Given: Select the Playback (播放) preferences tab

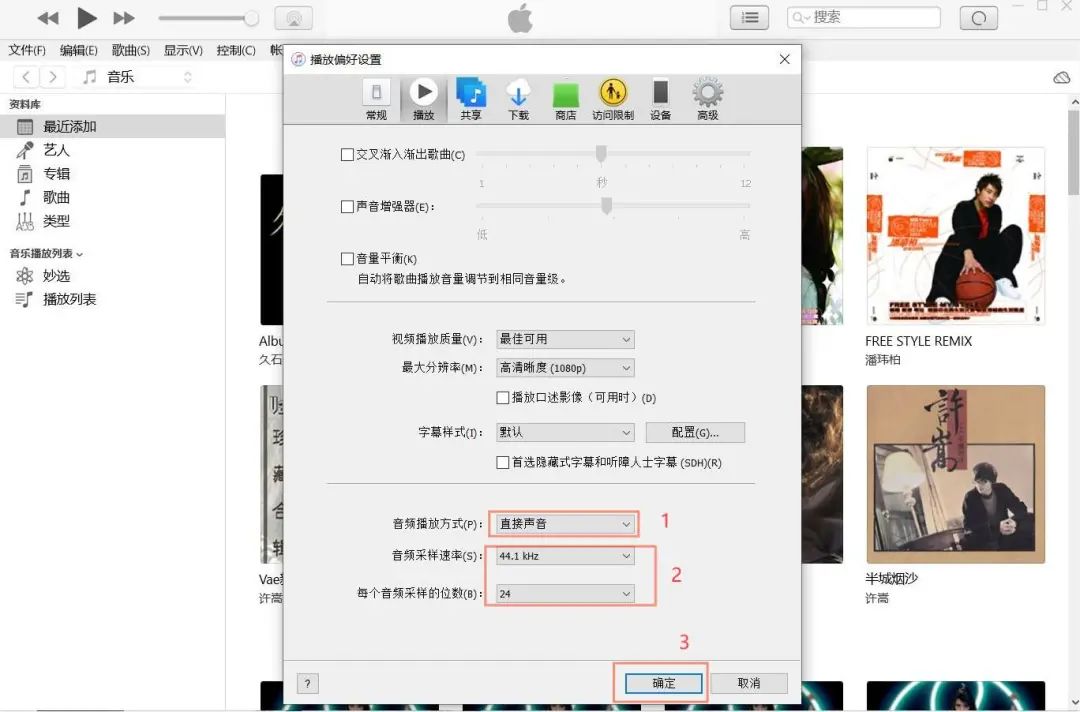Looking at the screenshot, I should pos(424,100).
